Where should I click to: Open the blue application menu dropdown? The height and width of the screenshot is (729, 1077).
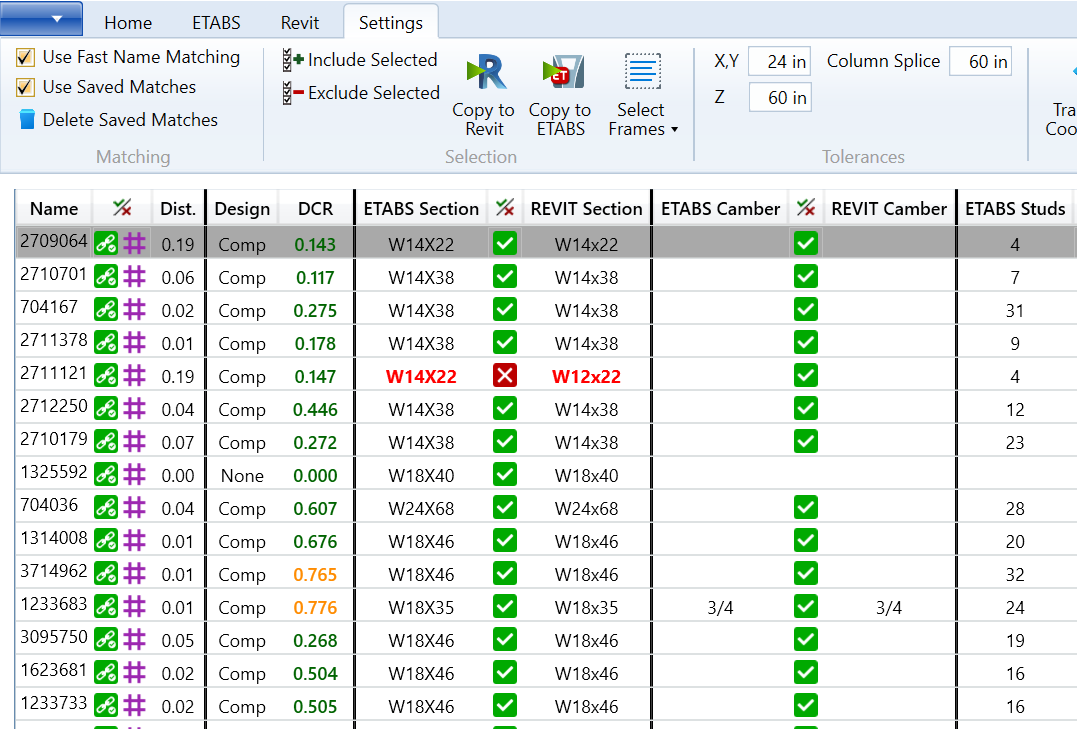(x=41, y=19)
